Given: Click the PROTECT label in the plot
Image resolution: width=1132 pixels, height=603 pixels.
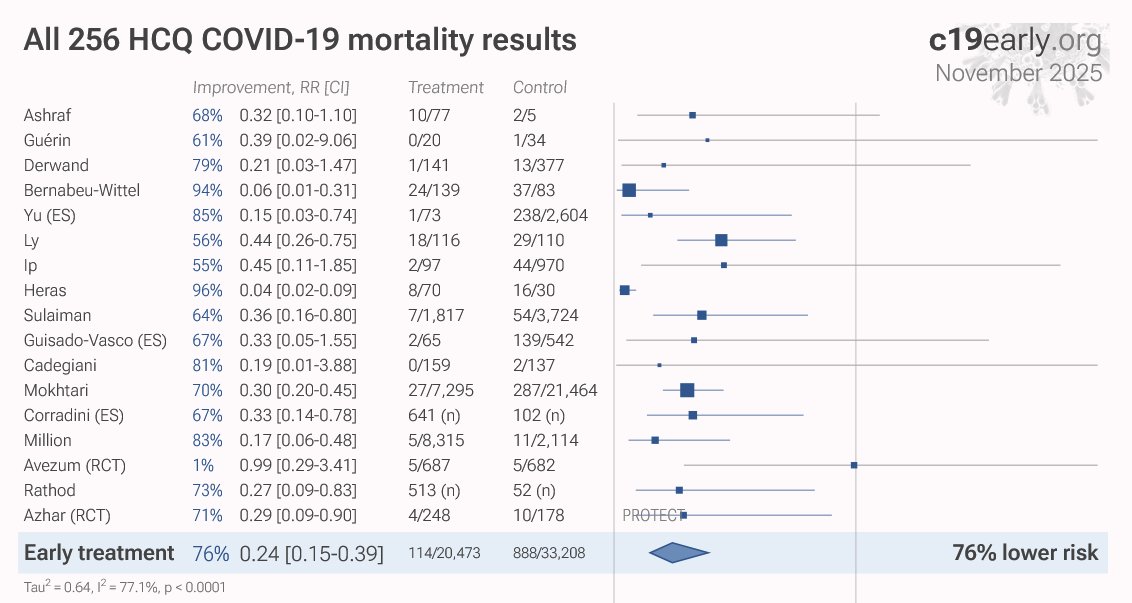Looking at the screenshot, I should click(x=650, y=515).
